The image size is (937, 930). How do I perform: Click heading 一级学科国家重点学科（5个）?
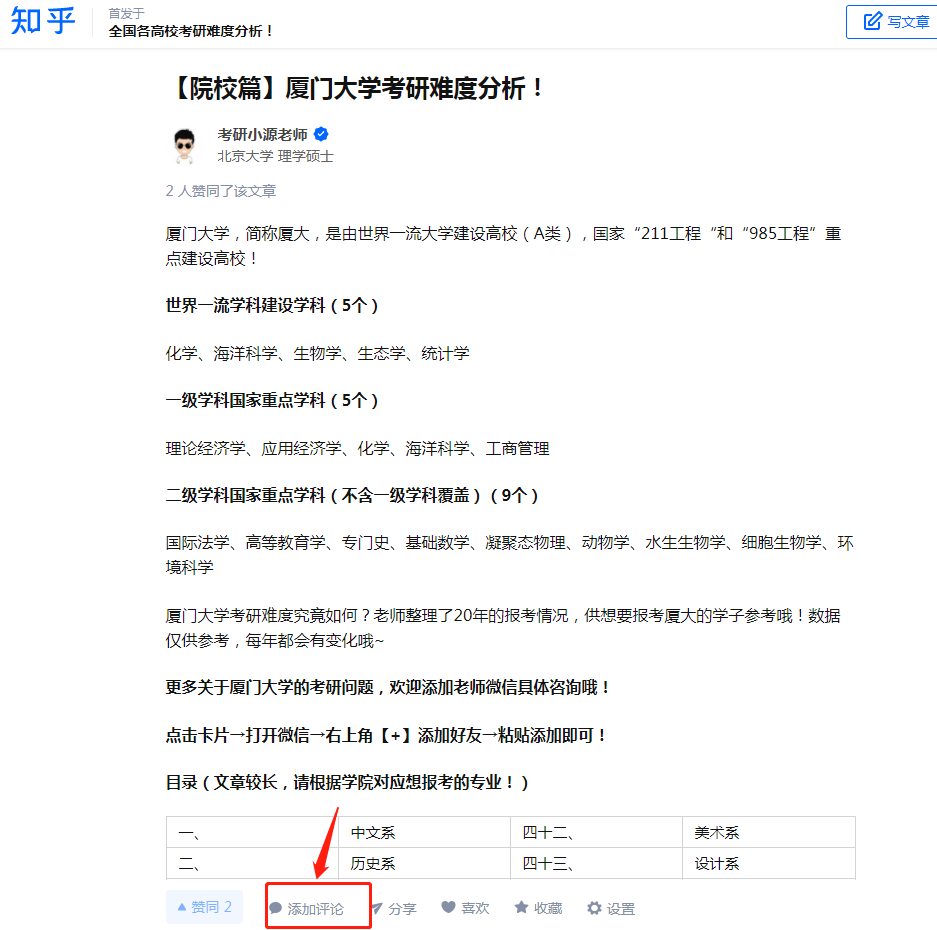[272, 400]
